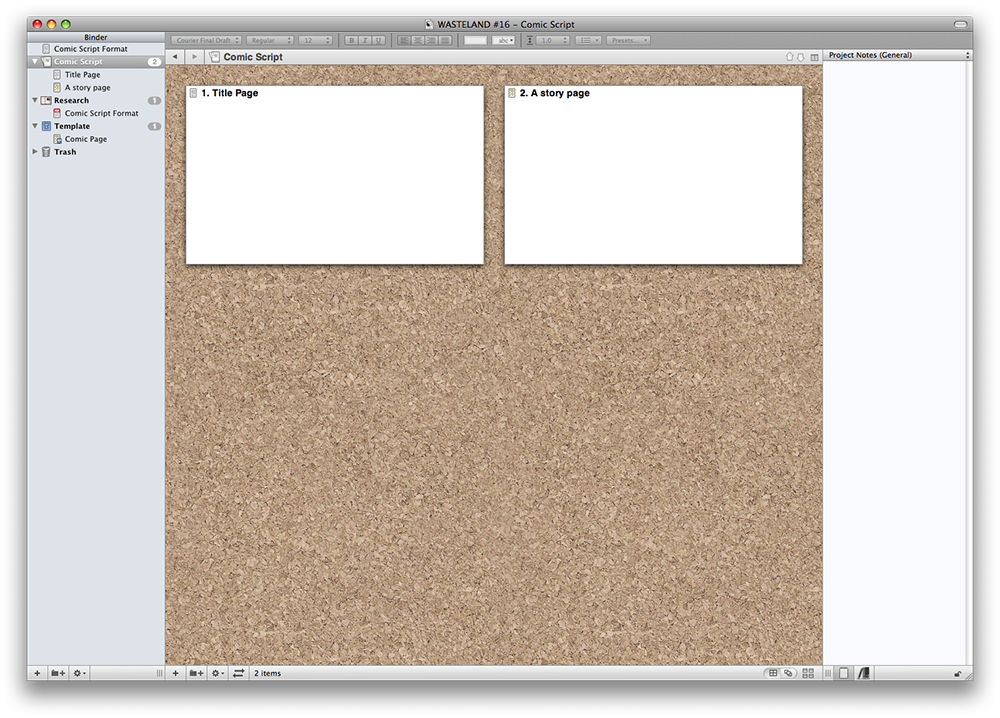The height and width of the screenshot is (718, 1000).
Task: Click the split editor icon in header
Action: click(814, 57)
